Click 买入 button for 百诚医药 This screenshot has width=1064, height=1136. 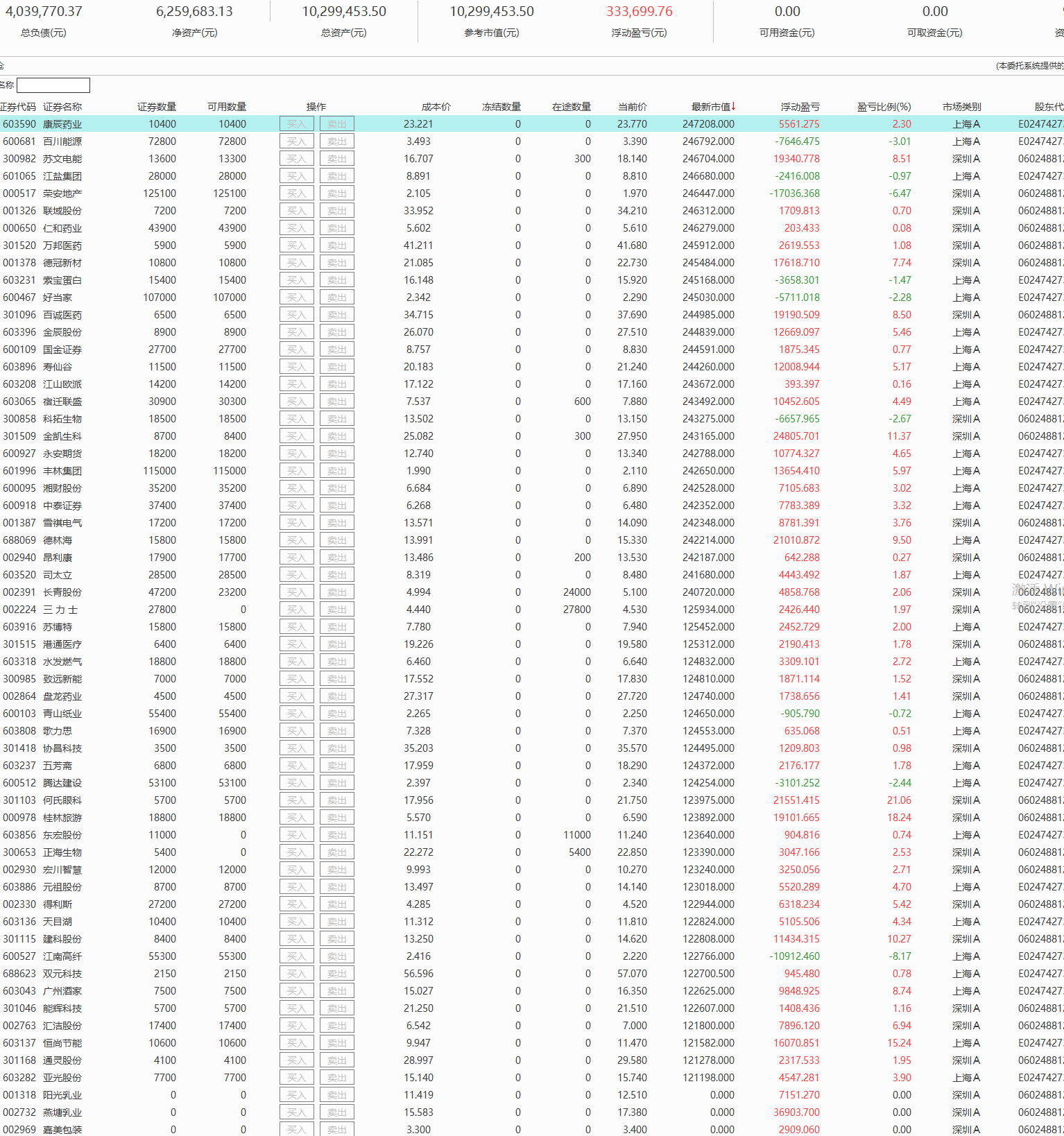click(x=297, y=315)
